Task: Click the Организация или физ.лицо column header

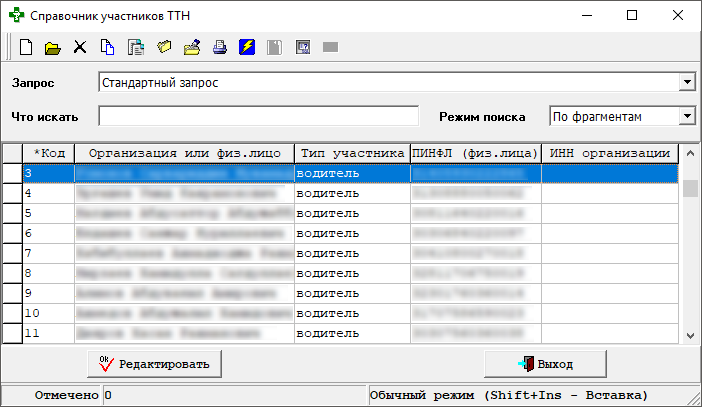Action: tap(184, 154)
